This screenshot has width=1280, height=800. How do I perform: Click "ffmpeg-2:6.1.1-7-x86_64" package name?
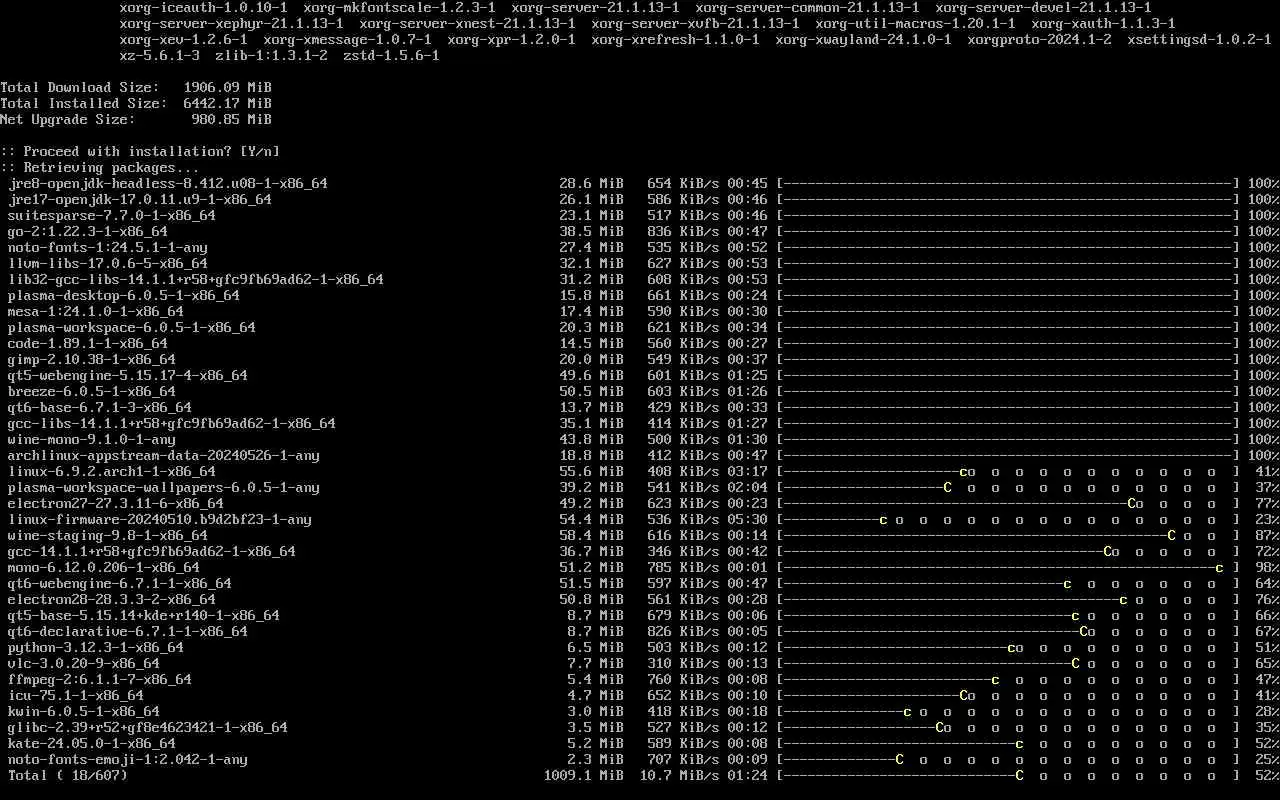pos(100,679)
